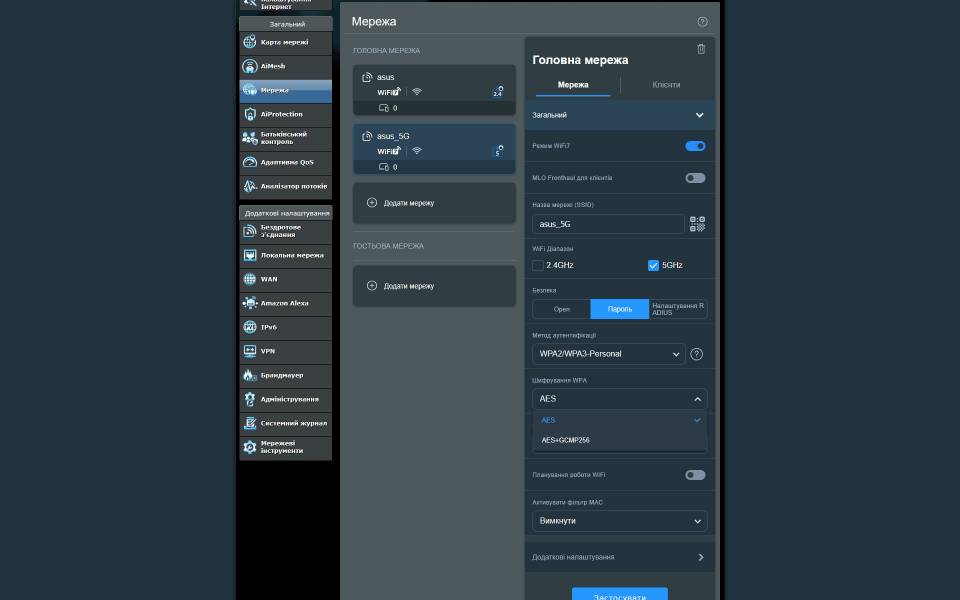The height and width of the screenshot is (600, 960).
Task: Uncheck the 5GHz band checkbox
Action: tap(653, 266)
